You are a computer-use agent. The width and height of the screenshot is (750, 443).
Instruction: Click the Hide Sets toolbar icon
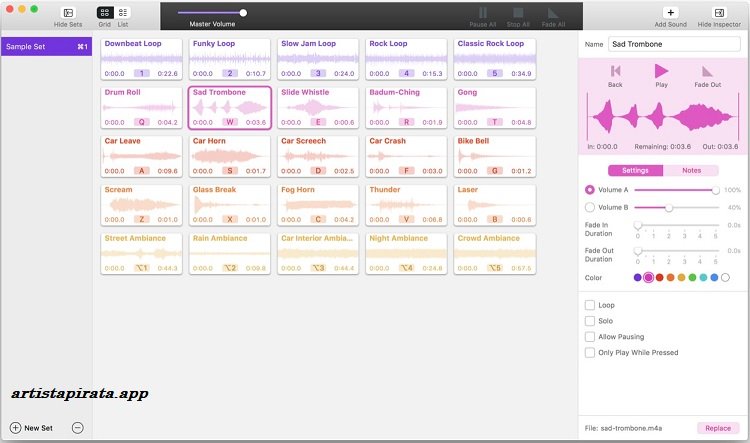[x=68, y=13]
